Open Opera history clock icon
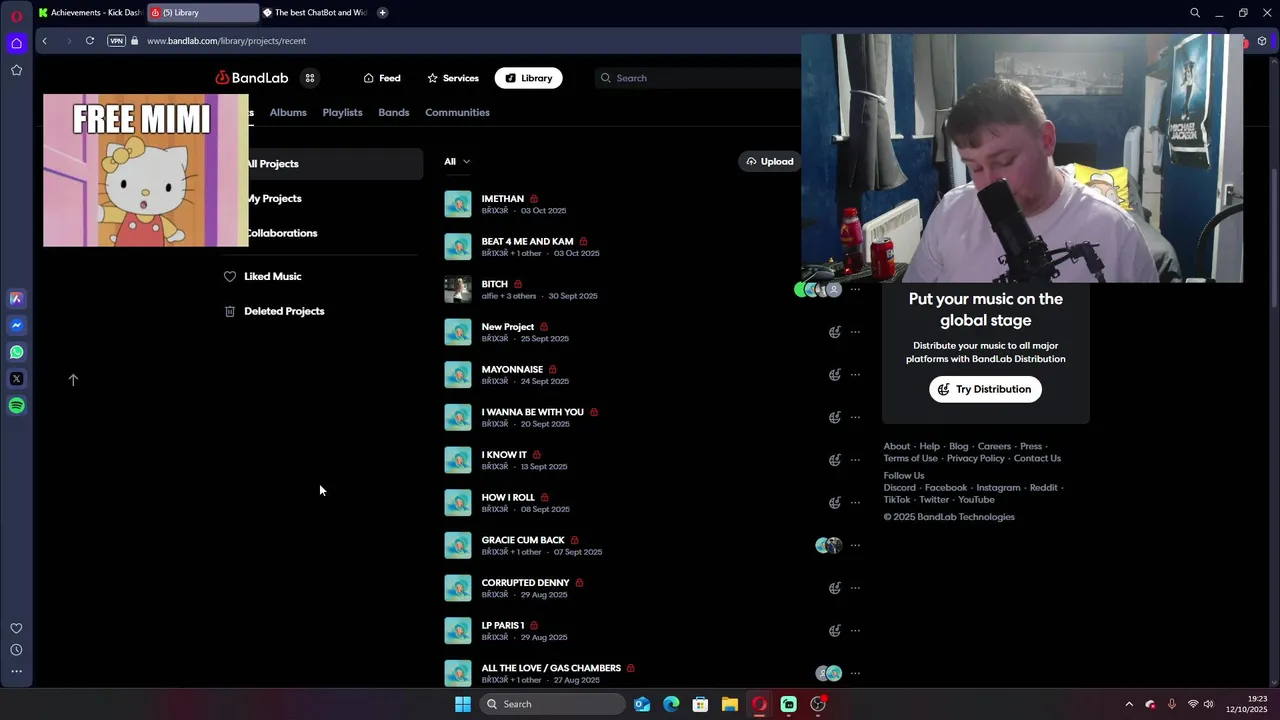This screenshot has width=1280, height=720. [16, 650]
